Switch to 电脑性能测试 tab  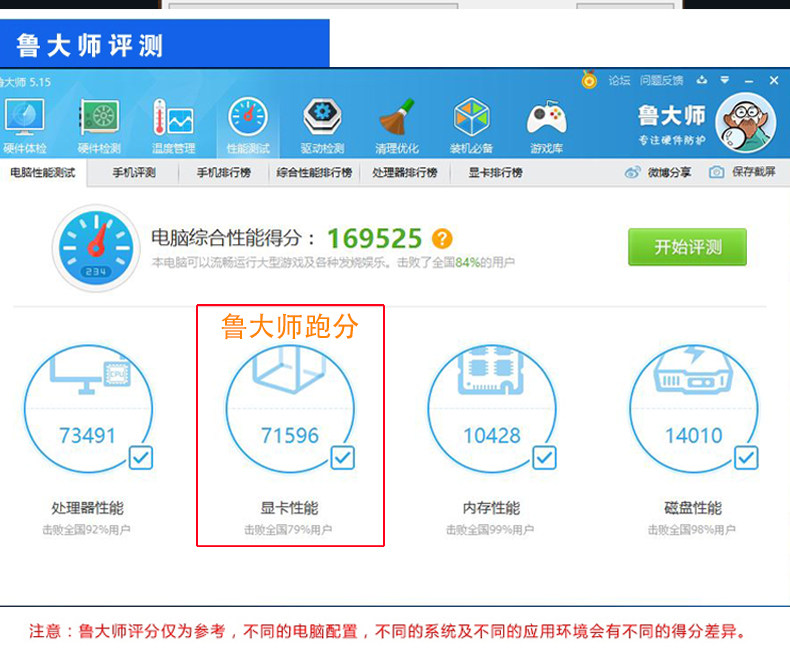43,173
